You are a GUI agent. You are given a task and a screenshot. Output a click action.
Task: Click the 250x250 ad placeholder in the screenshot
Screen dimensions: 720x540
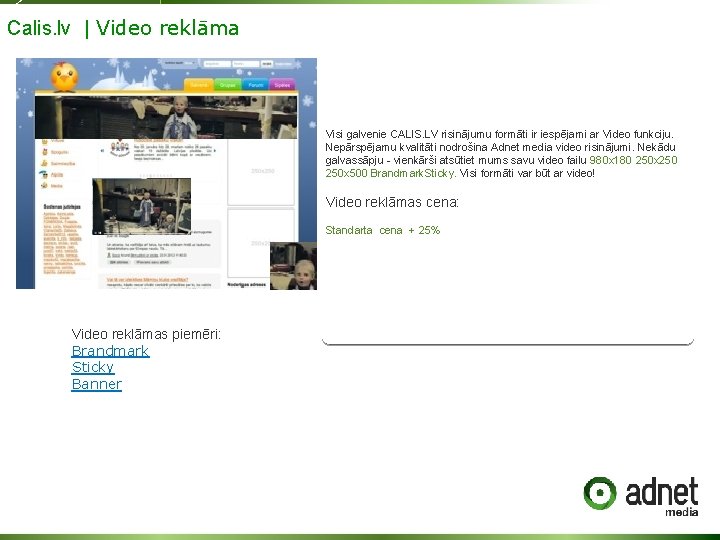click(x=261, y=172)
